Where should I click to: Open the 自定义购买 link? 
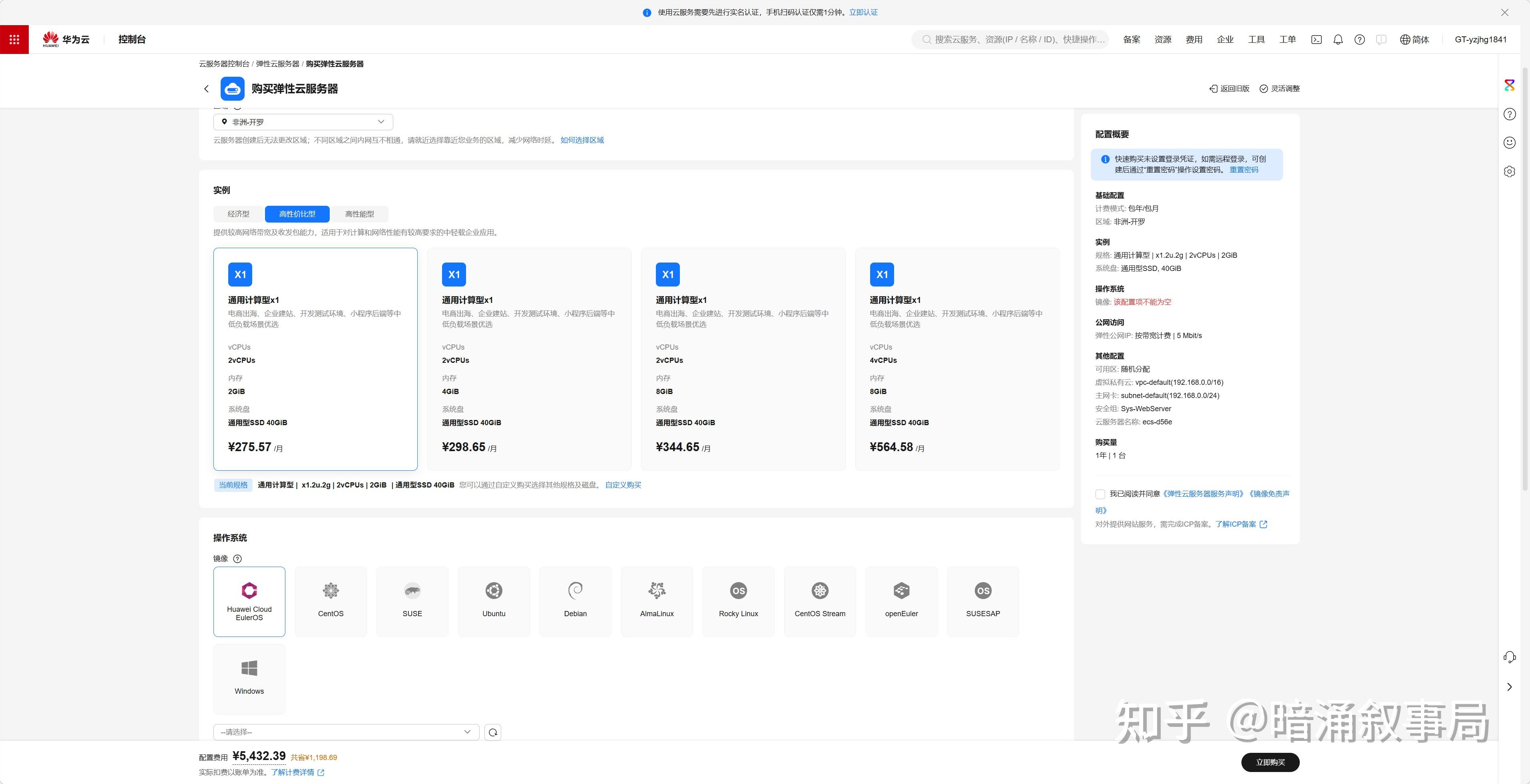coord(622,485)
